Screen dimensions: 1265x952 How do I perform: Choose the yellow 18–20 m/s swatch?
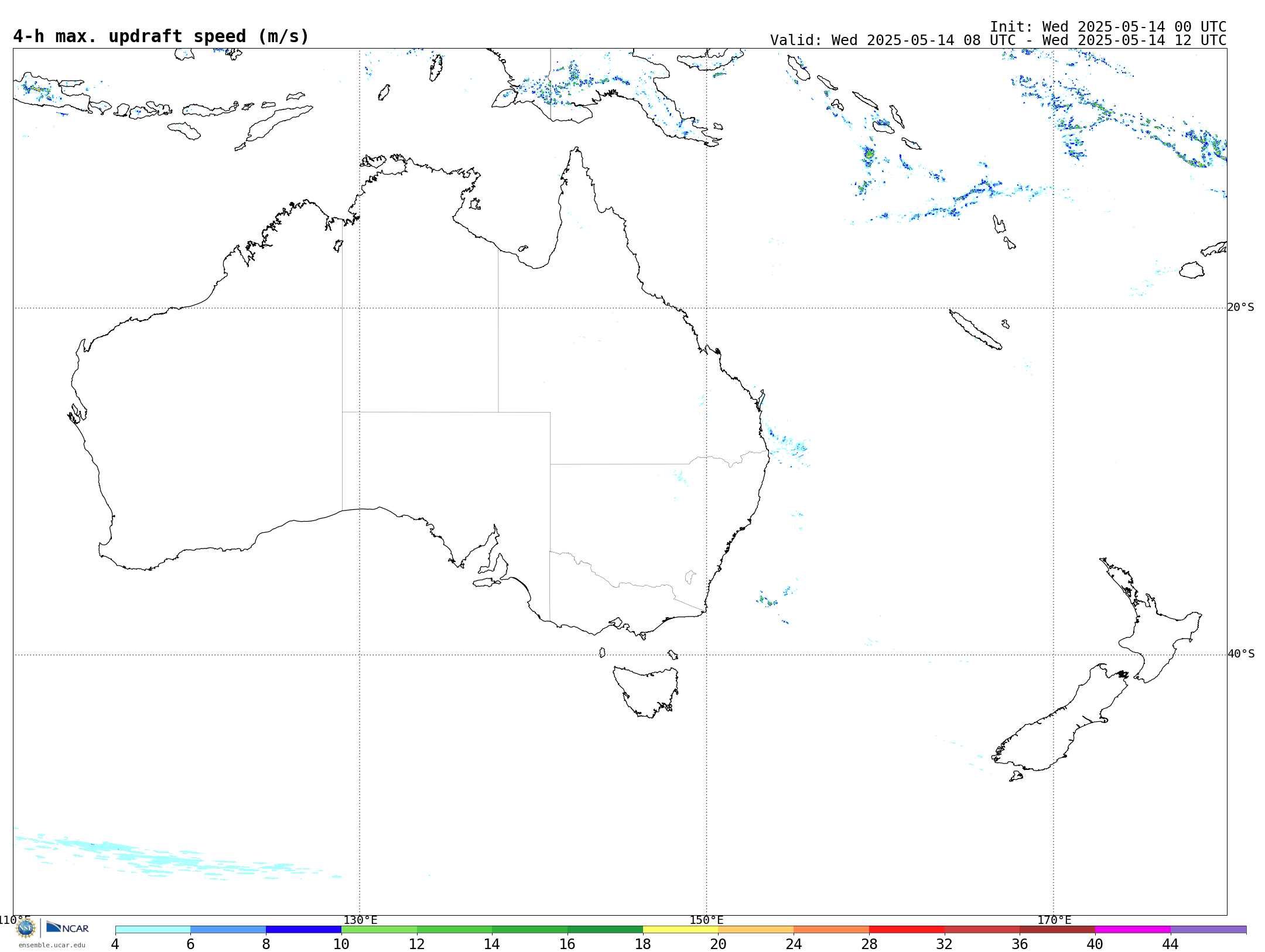[681, 929]
